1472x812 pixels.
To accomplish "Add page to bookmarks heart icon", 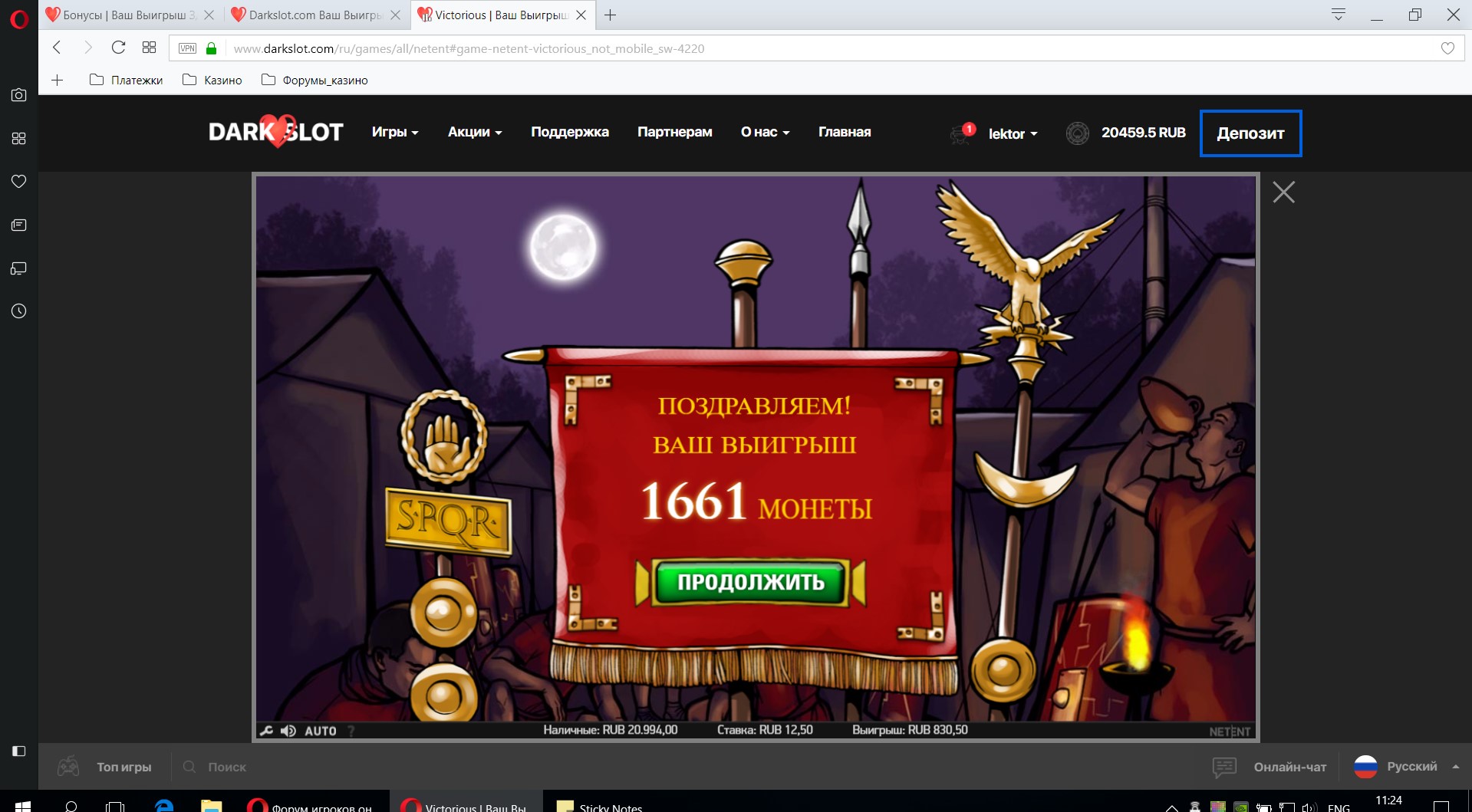I will pyautogui.click(x=1447, y=48).
